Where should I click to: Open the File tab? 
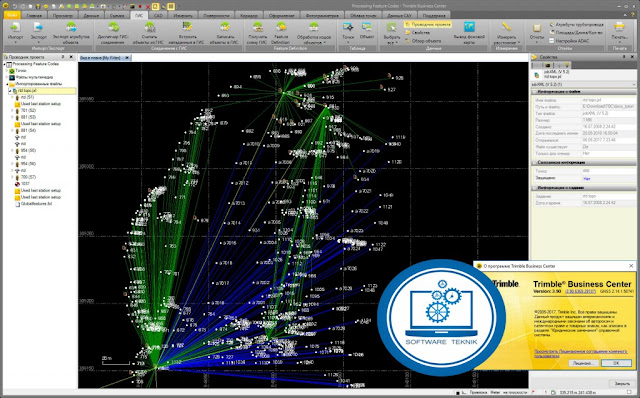(x=12, y=15)
